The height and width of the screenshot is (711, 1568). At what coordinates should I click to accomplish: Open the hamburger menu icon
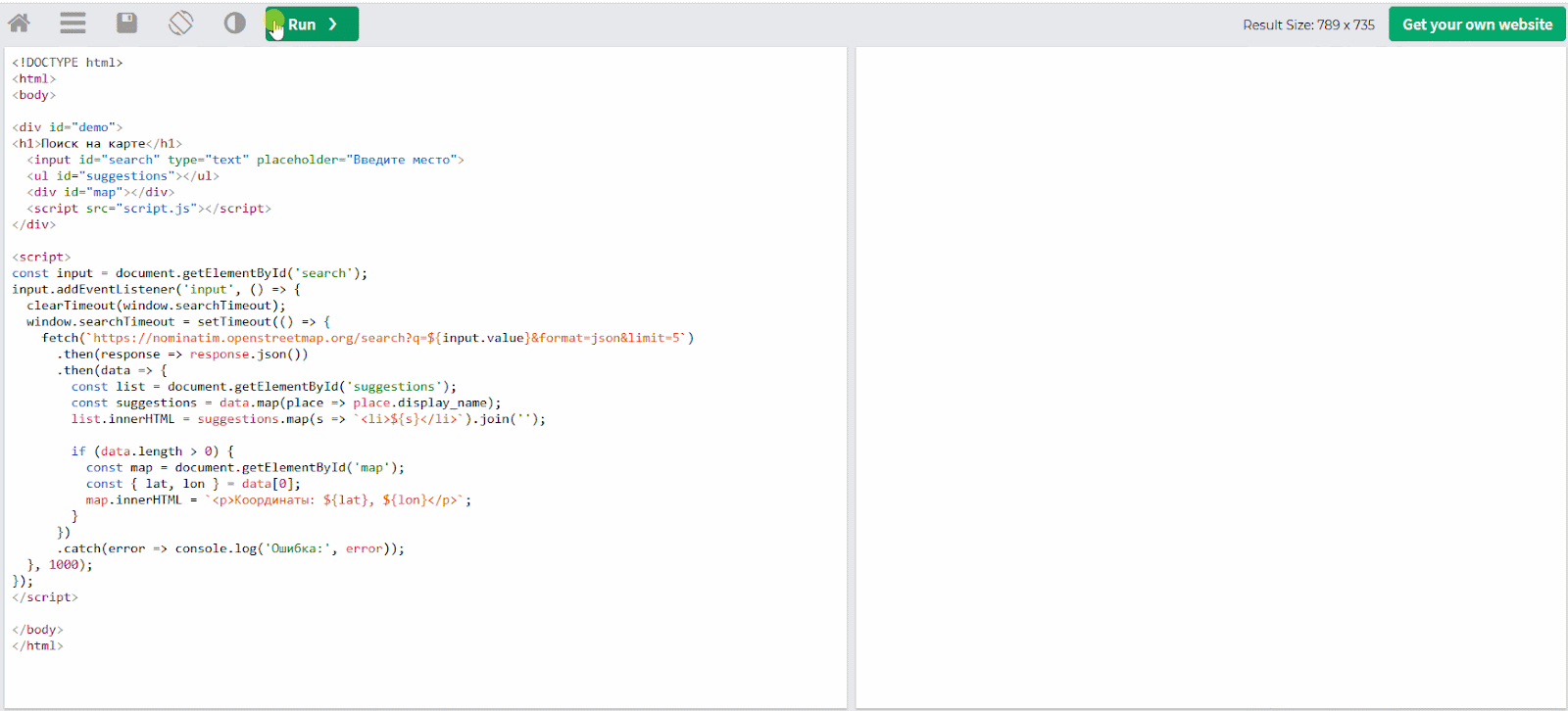73,23
